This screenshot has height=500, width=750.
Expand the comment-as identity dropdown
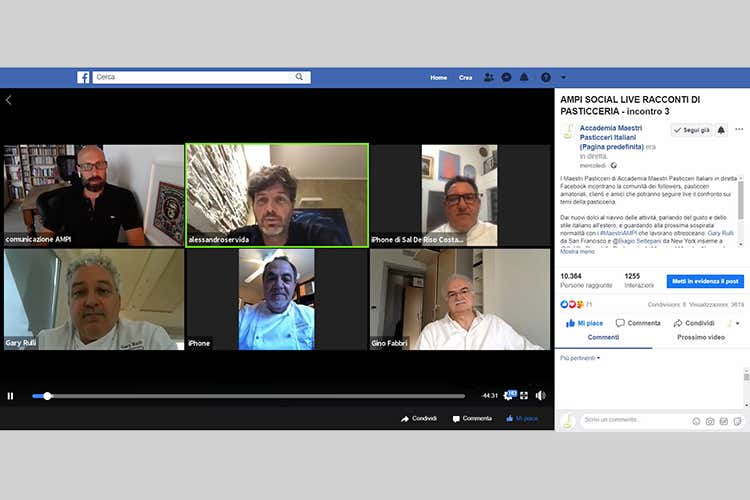[733, 323]
